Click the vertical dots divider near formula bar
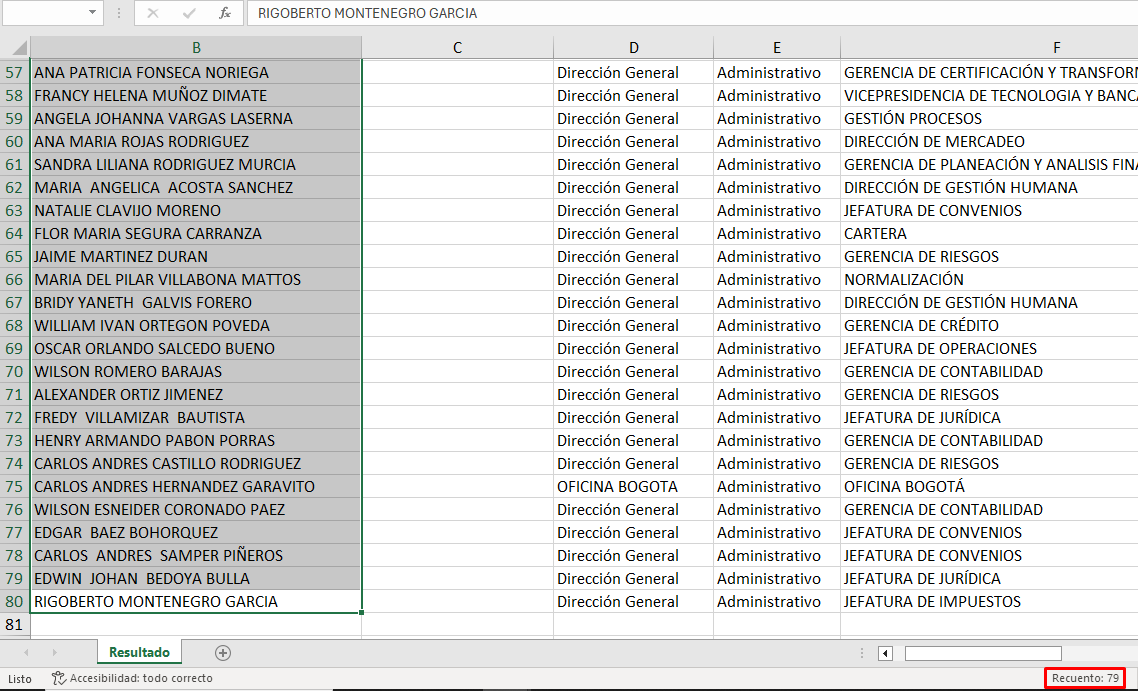 point(118,13)
